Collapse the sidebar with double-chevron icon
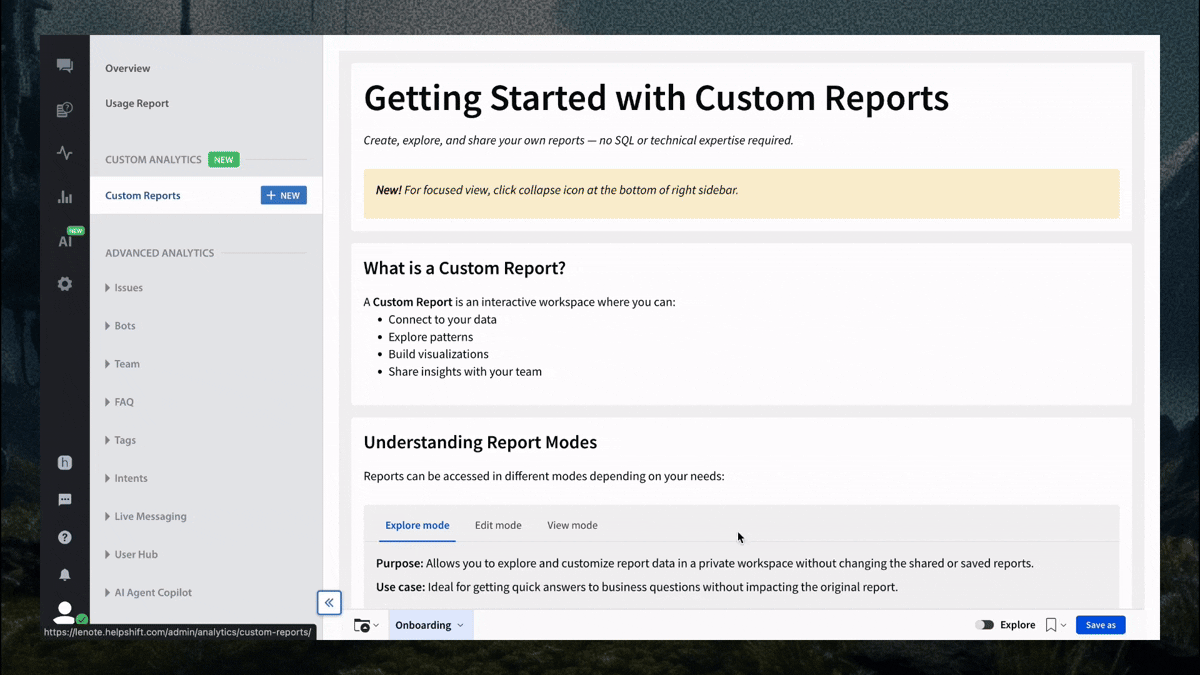Viewport: 1200px width, 675px height. [x=329, y=603]
